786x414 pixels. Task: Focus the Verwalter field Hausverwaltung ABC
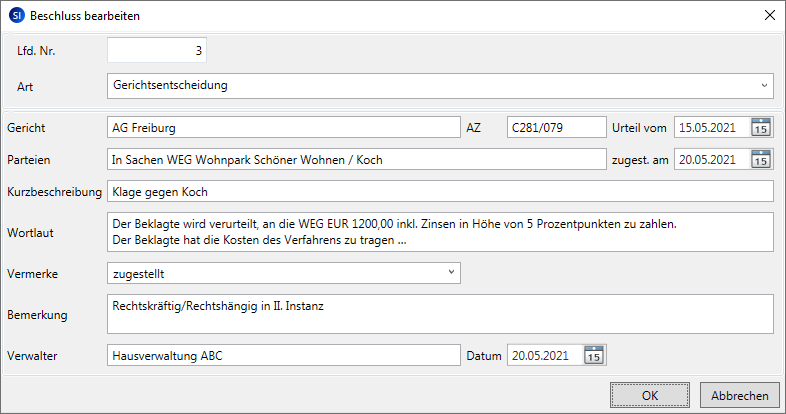click(281, 355)
